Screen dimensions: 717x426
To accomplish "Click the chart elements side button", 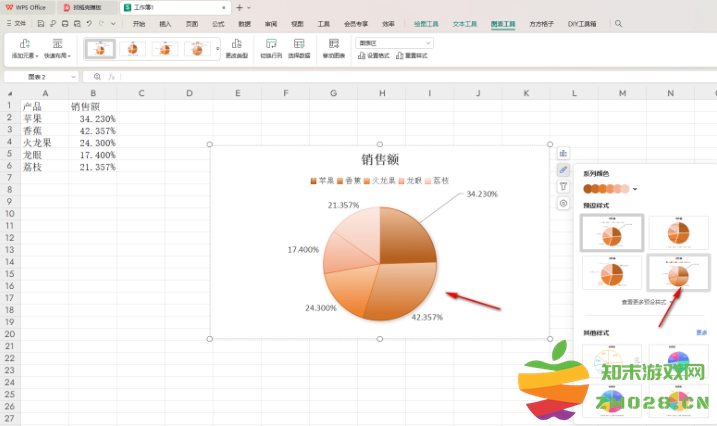I will (563, 153).
